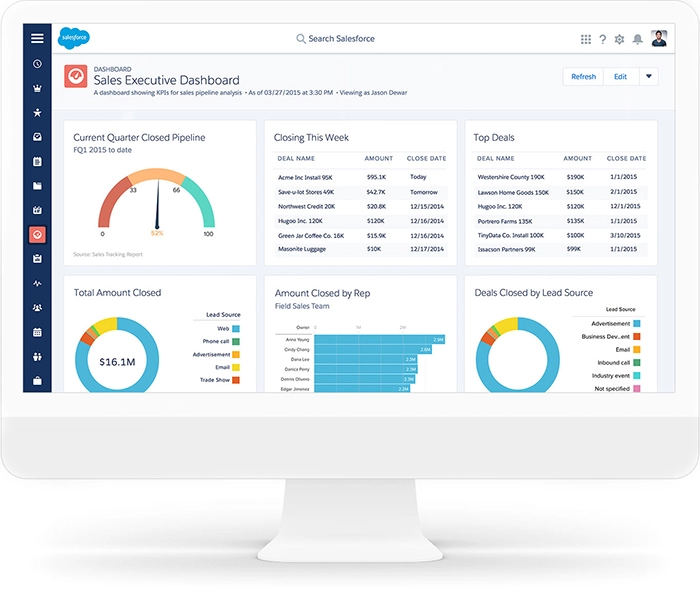The width and height of the screenshot is (700, 594).
Task: Open Green Jar Coffee Co. 16K deal
Action: click(311, 236)
